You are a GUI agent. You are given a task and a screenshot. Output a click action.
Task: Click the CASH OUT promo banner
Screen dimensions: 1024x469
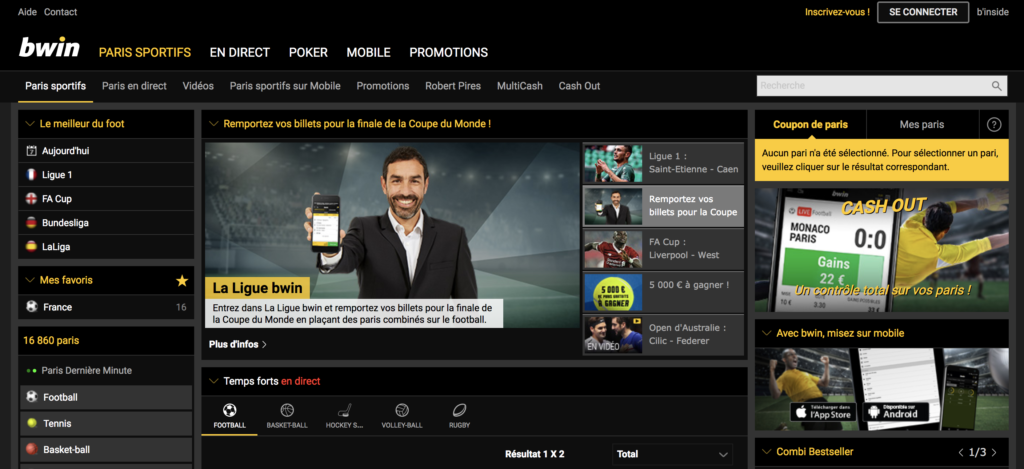[x=882, y=250]
